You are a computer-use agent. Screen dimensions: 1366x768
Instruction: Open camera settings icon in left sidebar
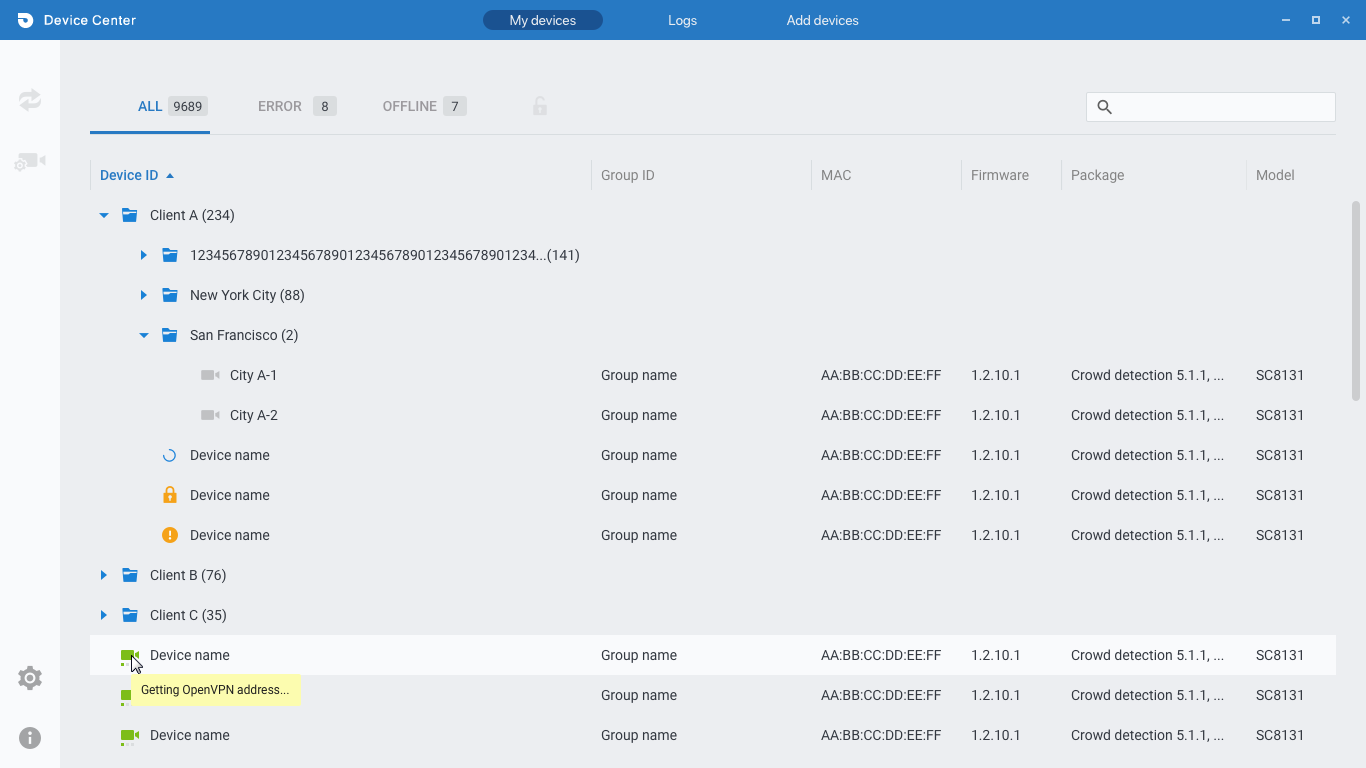tap(30, 162)
